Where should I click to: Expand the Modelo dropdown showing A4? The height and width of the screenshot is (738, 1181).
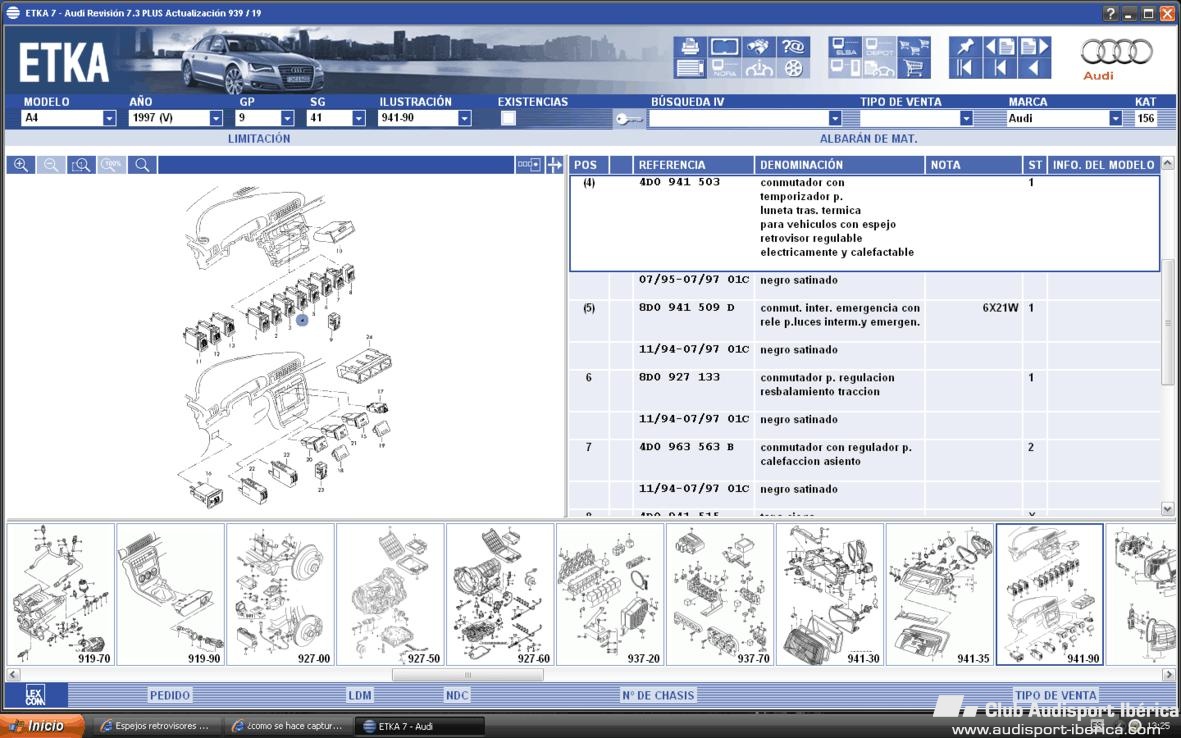click(109, 118)
